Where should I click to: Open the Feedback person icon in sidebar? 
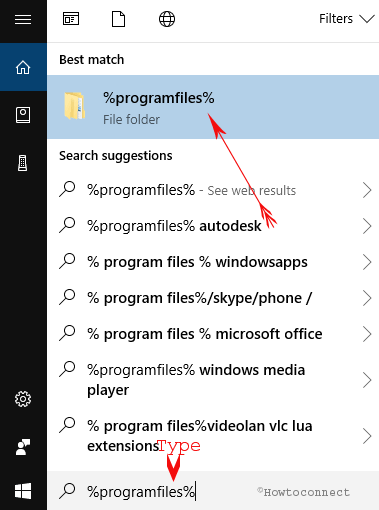click(23, 447)
